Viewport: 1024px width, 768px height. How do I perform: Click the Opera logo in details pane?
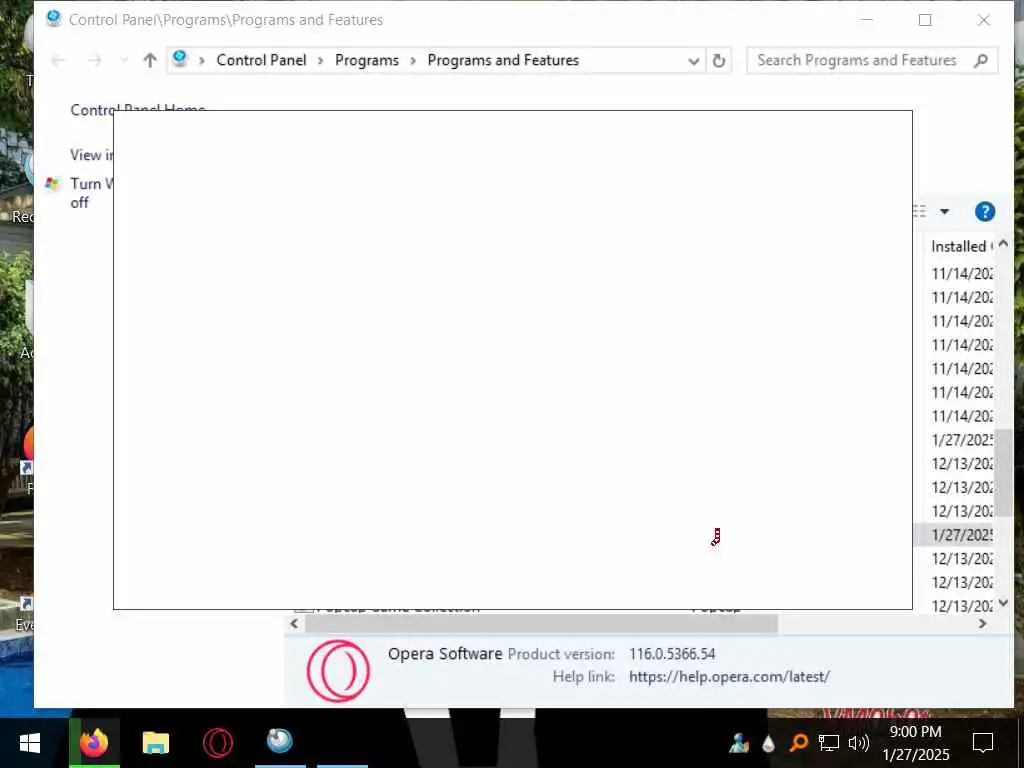click(x=338, y=671)
